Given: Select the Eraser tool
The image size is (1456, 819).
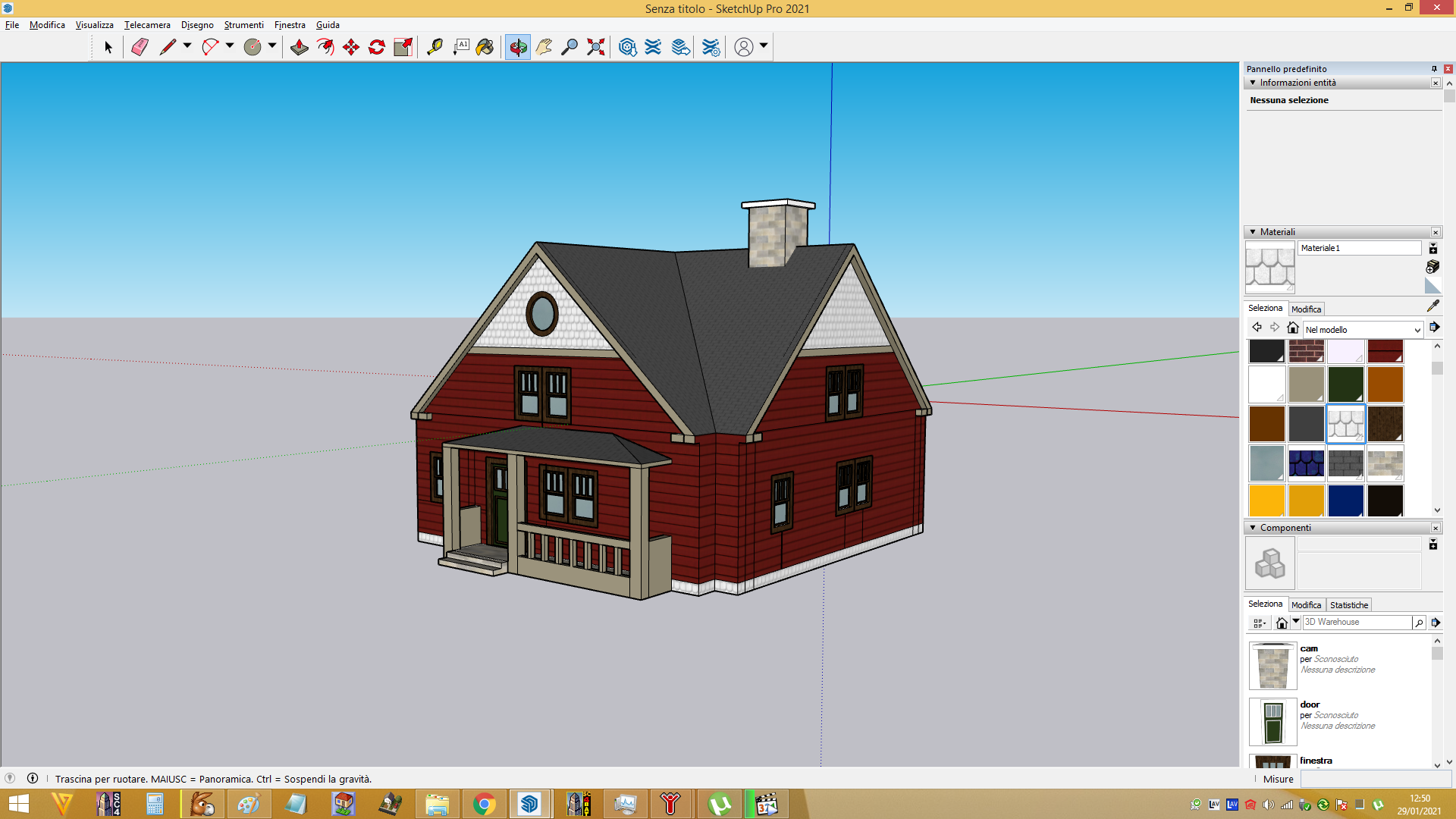Looking at the screenshot, I should (140, 47).
